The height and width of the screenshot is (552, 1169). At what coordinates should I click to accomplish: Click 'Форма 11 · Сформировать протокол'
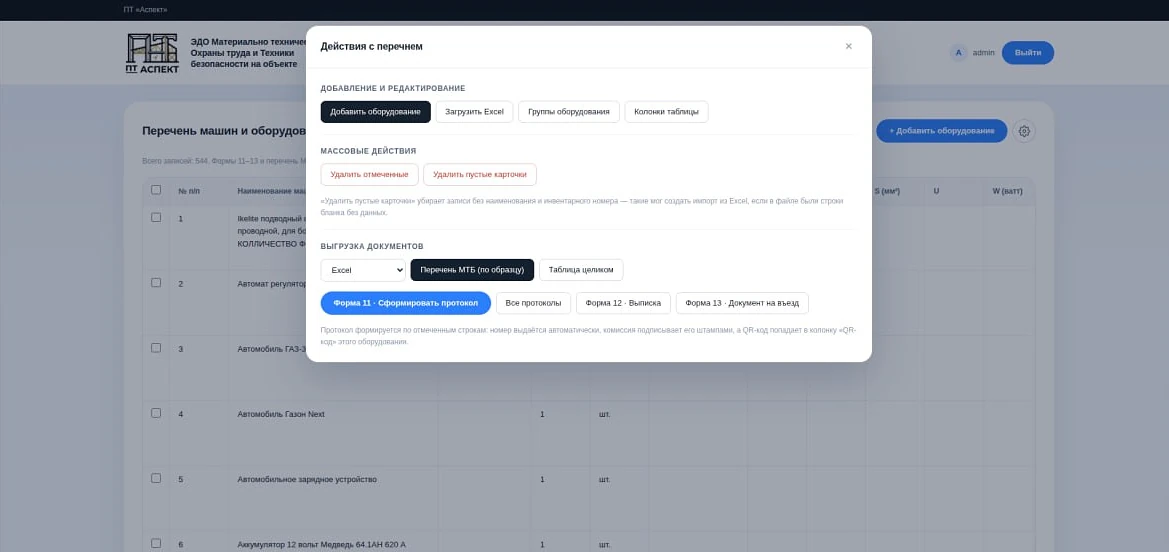click(406, 304)
